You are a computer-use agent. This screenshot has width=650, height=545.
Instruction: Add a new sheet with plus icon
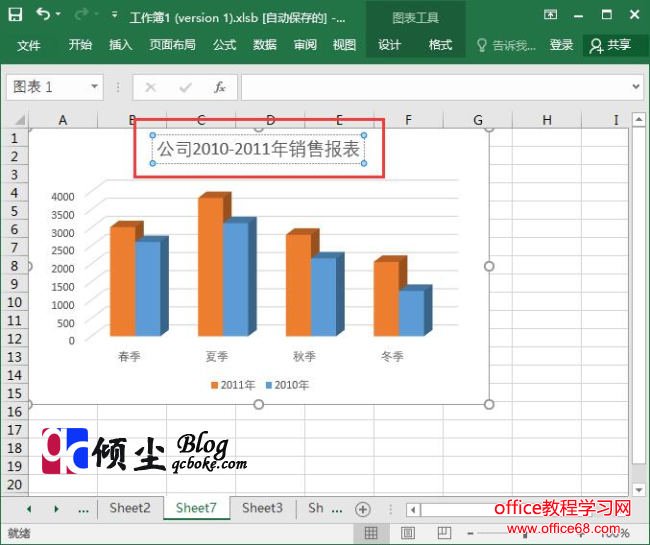pyautogui.click(x=363, y=509)
